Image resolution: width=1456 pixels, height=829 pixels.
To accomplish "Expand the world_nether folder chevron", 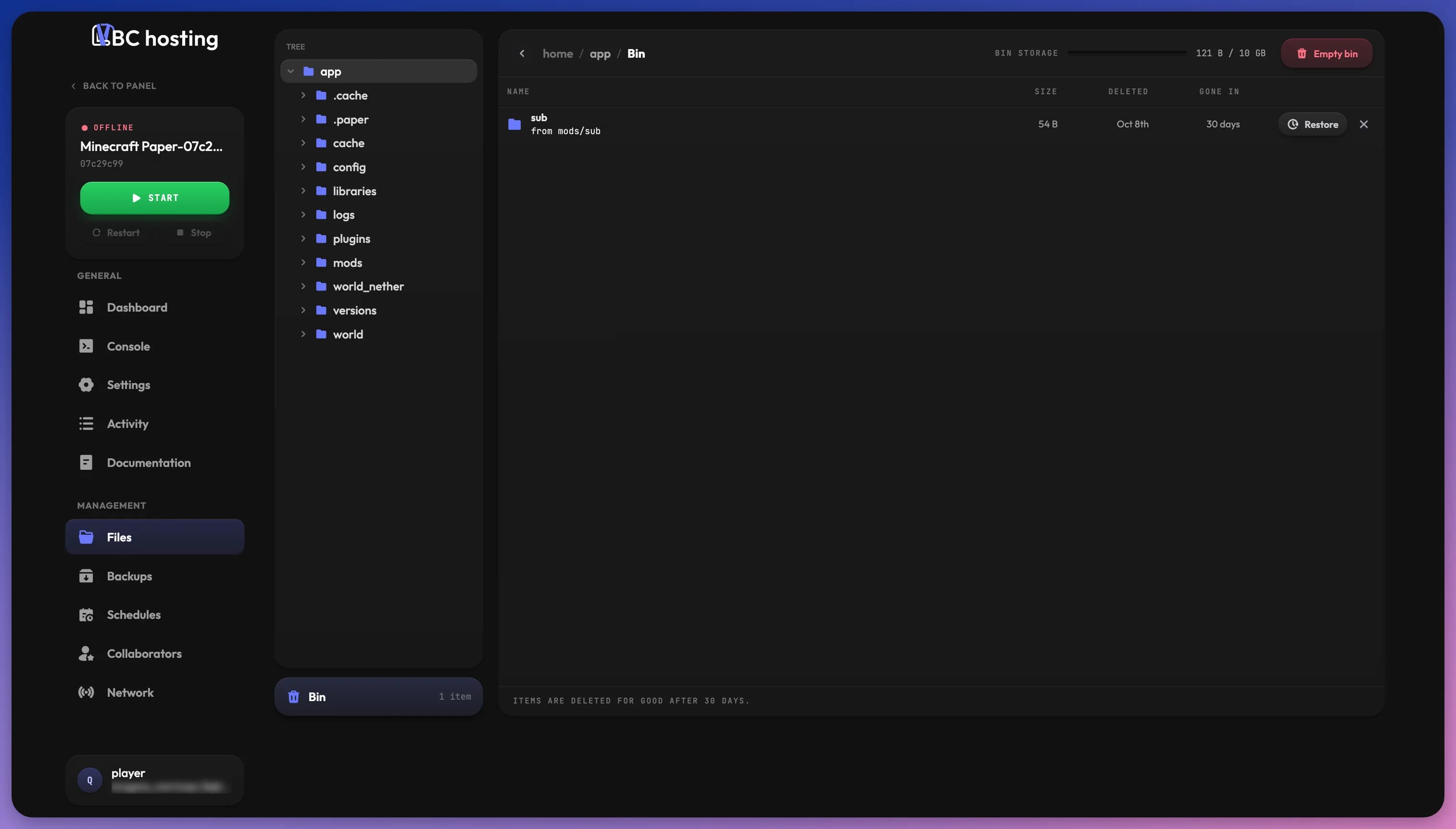I will click(303, 287).
